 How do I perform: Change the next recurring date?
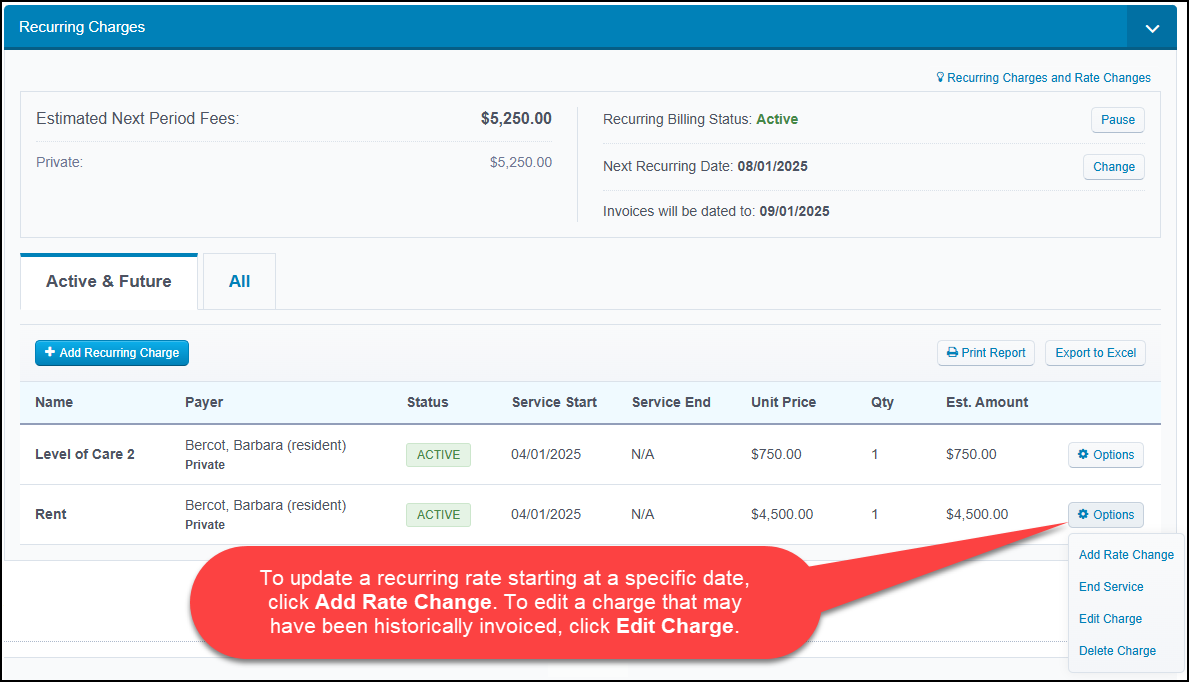tap(1113, 167)
